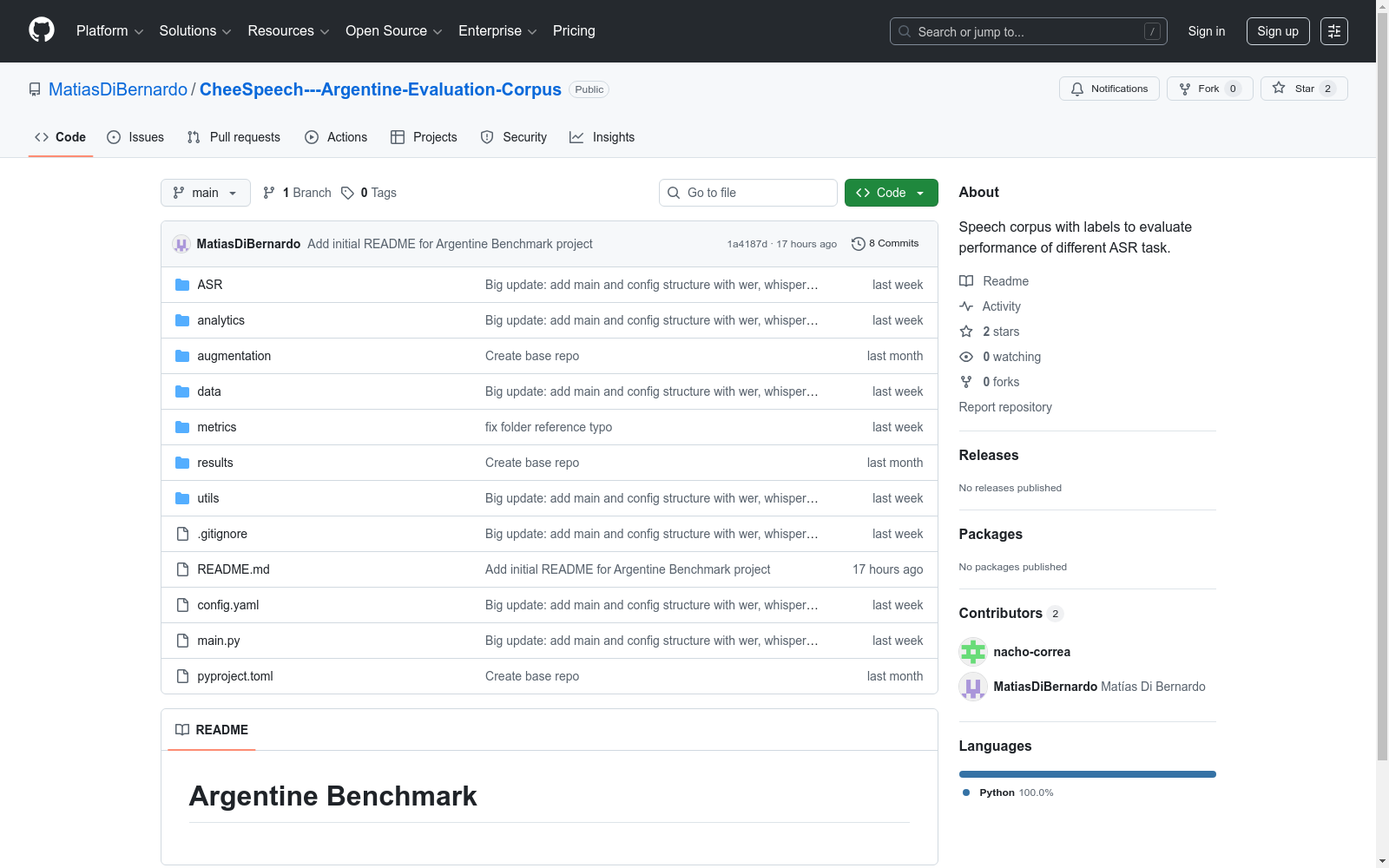Click the Activity pulse icon
The image size is (1389, 868).
966,306
